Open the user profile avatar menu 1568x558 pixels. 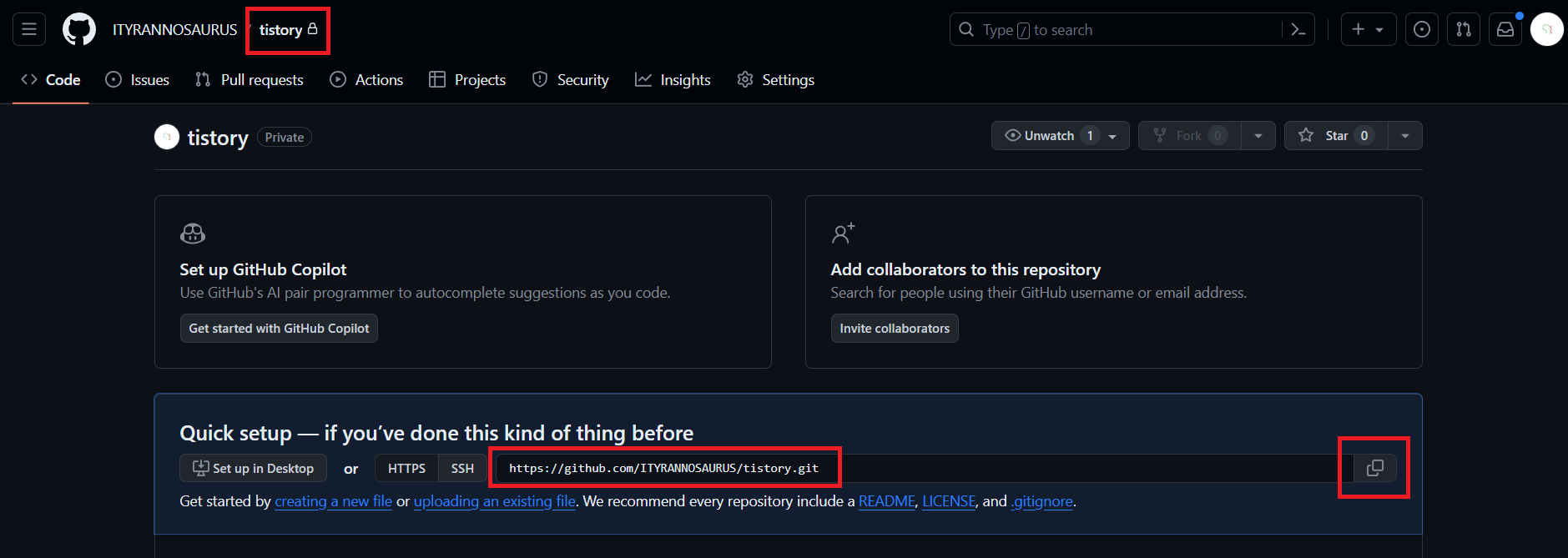coord(1547,29)
